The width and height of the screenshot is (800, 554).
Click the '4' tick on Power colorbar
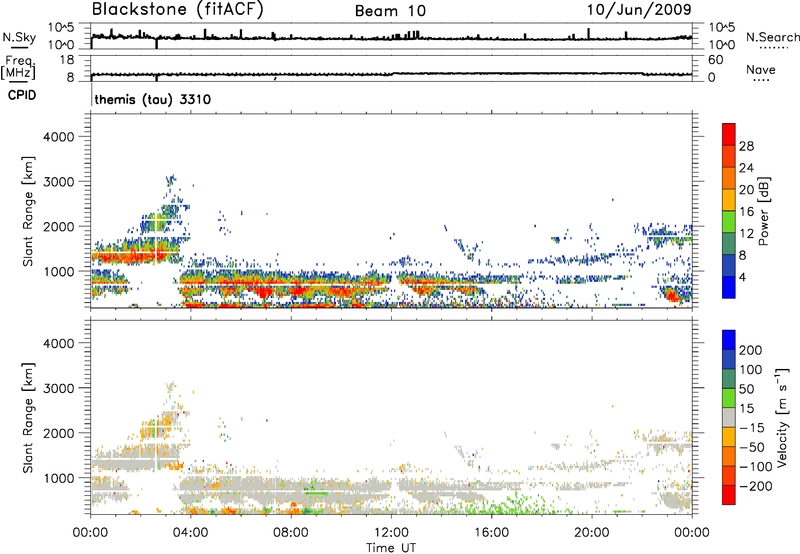pos(742,277)
